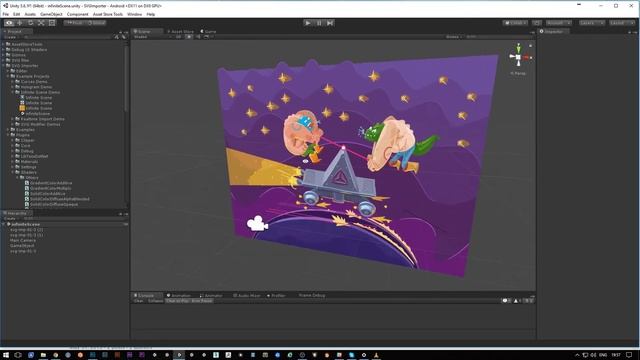Click the Console Clear button
This screenshot has height=360, width=640.
[139, 301]
